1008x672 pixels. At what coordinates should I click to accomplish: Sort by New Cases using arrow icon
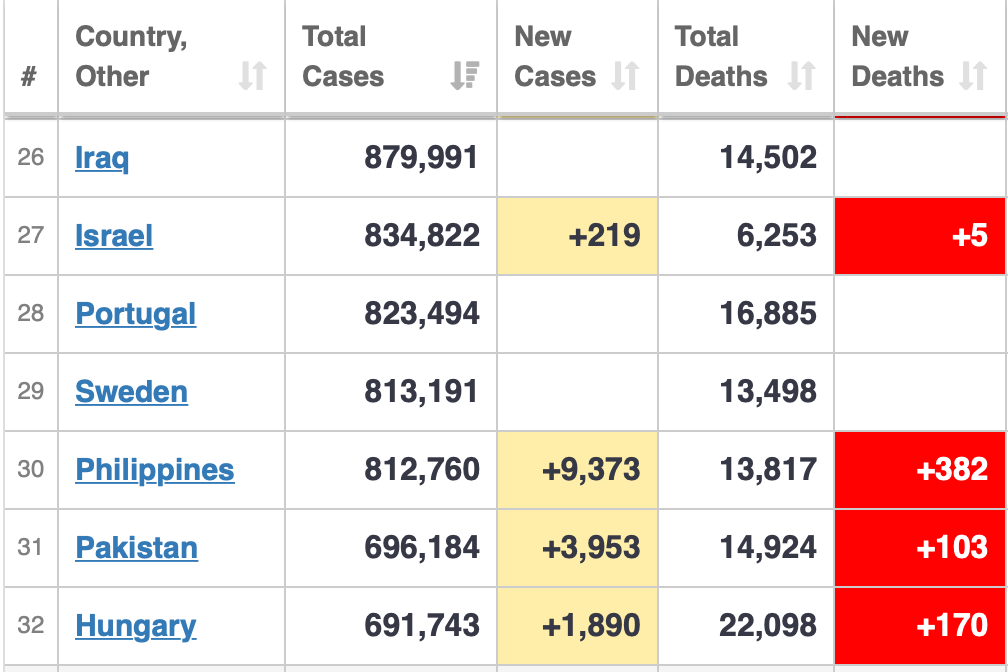(x=625, y=76)
